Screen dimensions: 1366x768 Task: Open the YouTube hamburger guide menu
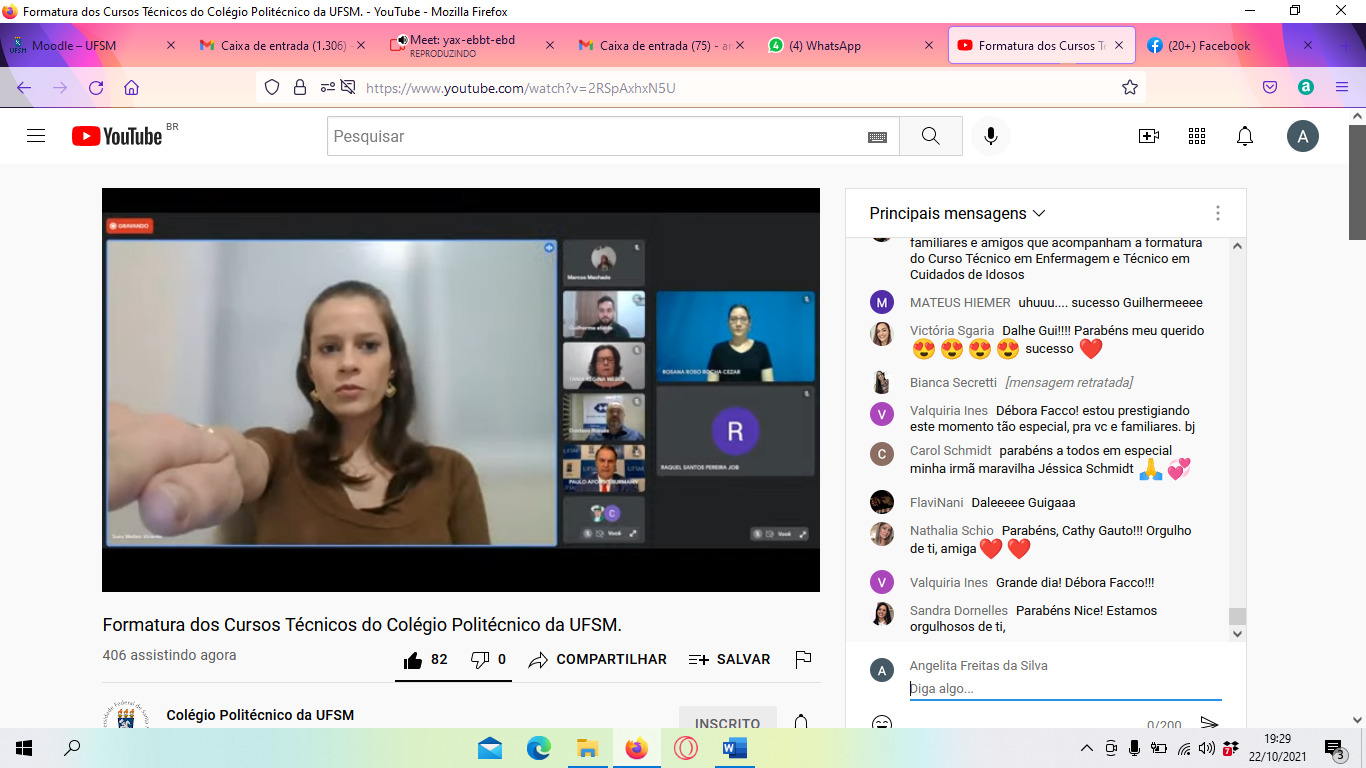(x=36, y=136)
